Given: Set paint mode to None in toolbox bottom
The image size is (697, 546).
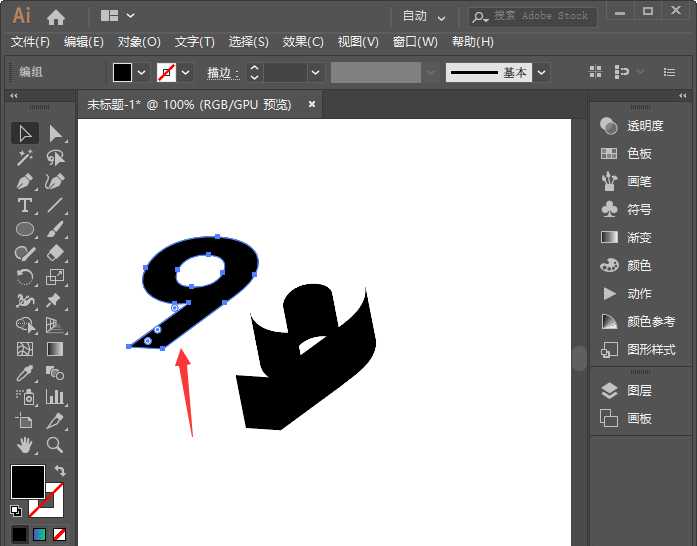Looking at the screenshot, I should click(x=60, y=535).
